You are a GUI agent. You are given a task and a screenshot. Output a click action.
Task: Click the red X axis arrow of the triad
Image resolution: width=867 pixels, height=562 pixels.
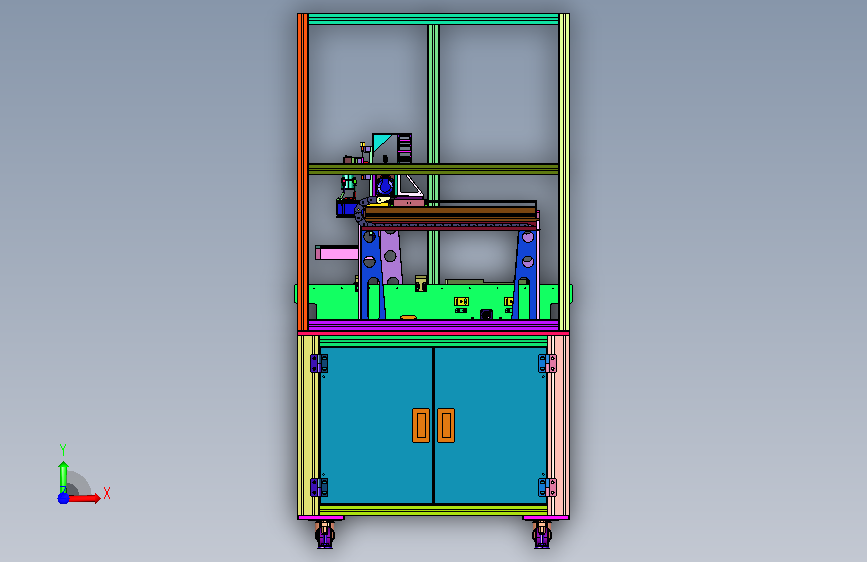tap(84, 498)
